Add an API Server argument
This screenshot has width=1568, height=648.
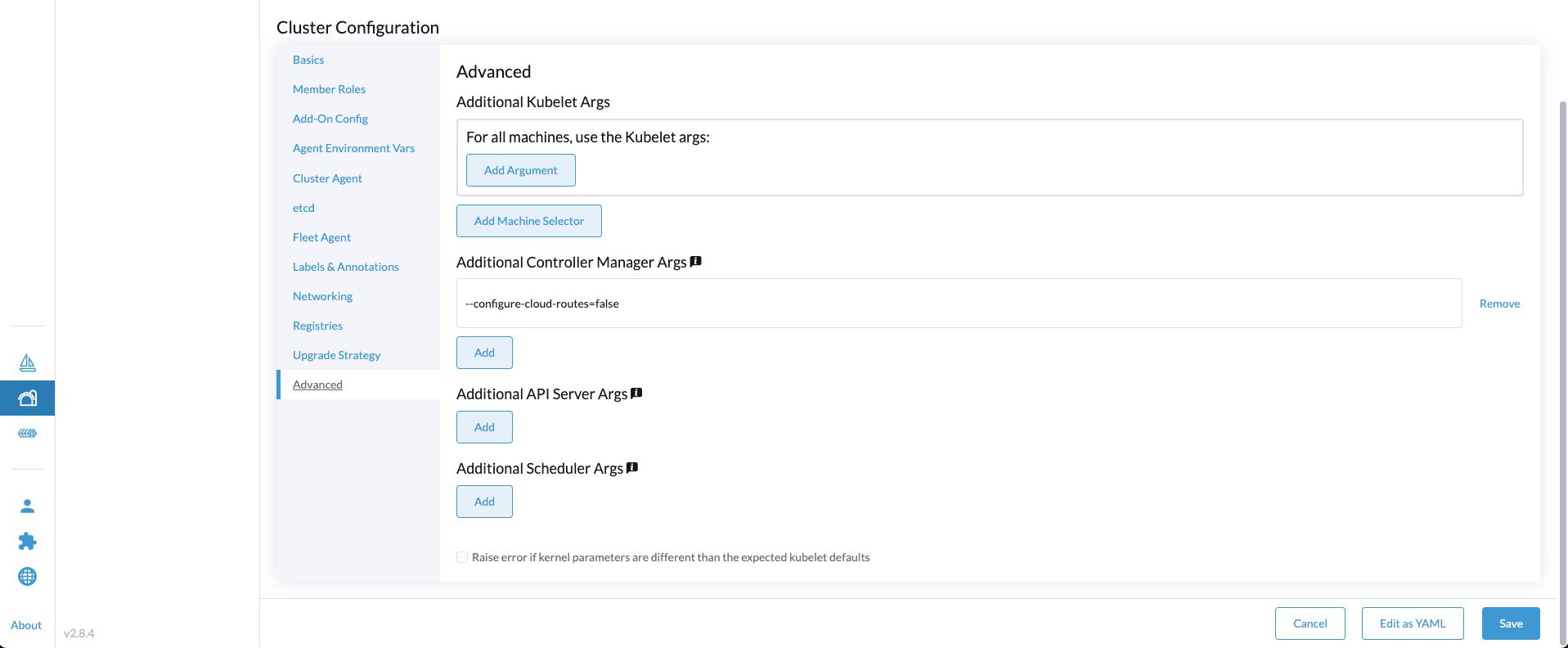[484, 427]
